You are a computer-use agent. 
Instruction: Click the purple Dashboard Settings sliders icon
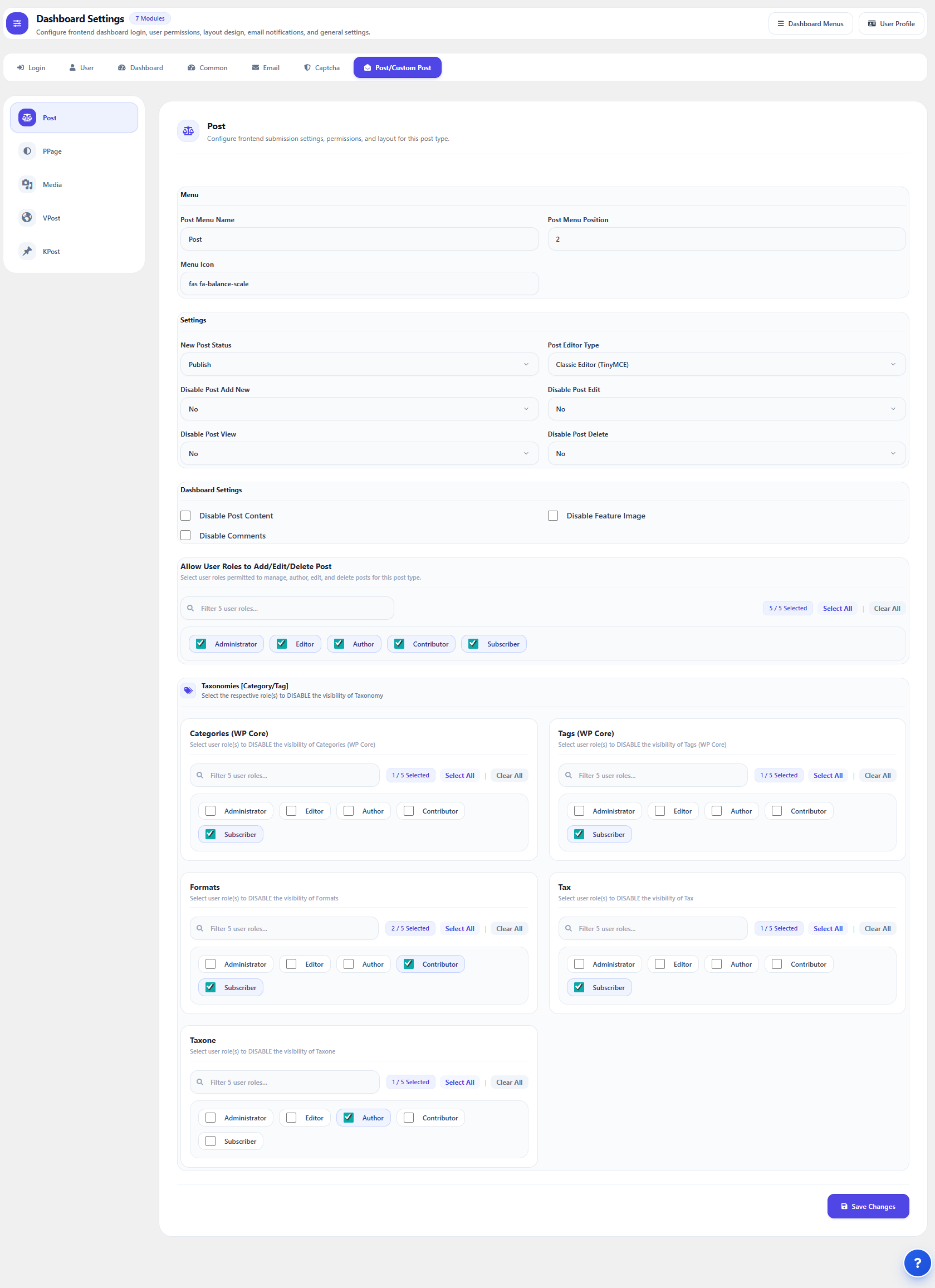click(17, 23)
